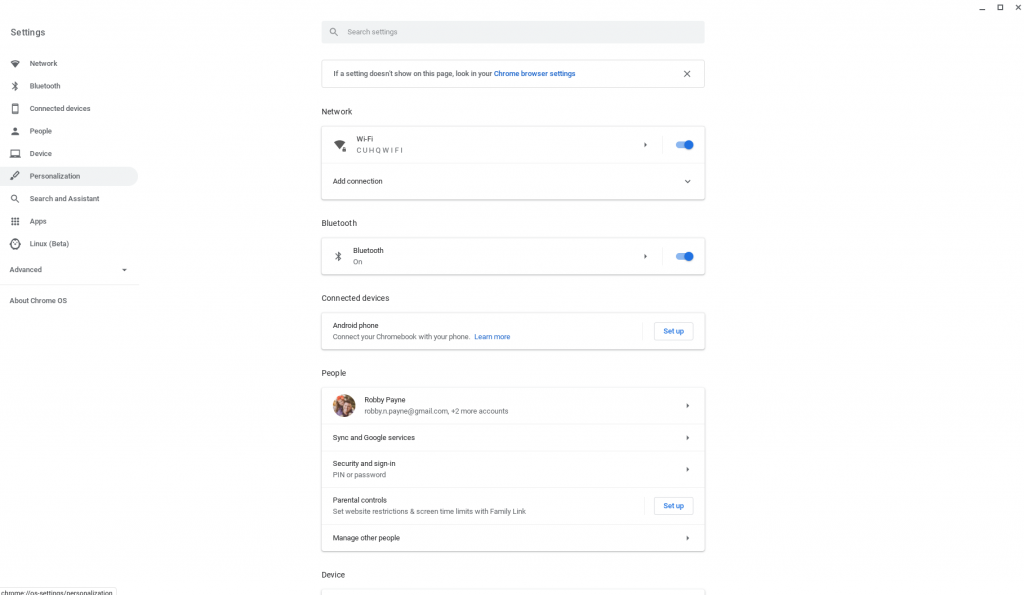The height and width of the screenshot is (595, 1024).
Task: Click the Network wifi icon in sidebar
Action: [15, 64]
